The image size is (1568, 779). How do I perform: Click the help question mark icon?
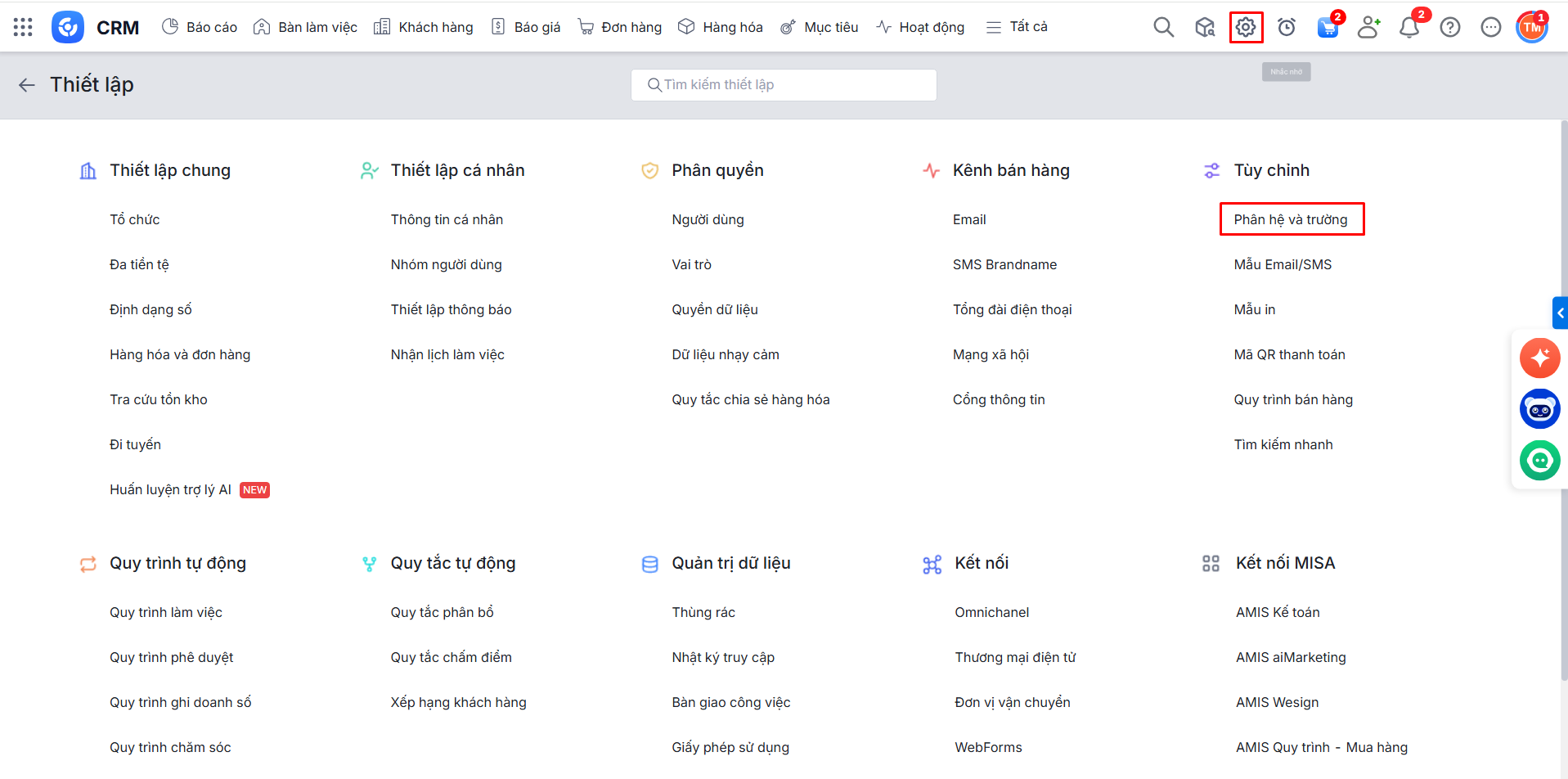tap(1450, 27)
